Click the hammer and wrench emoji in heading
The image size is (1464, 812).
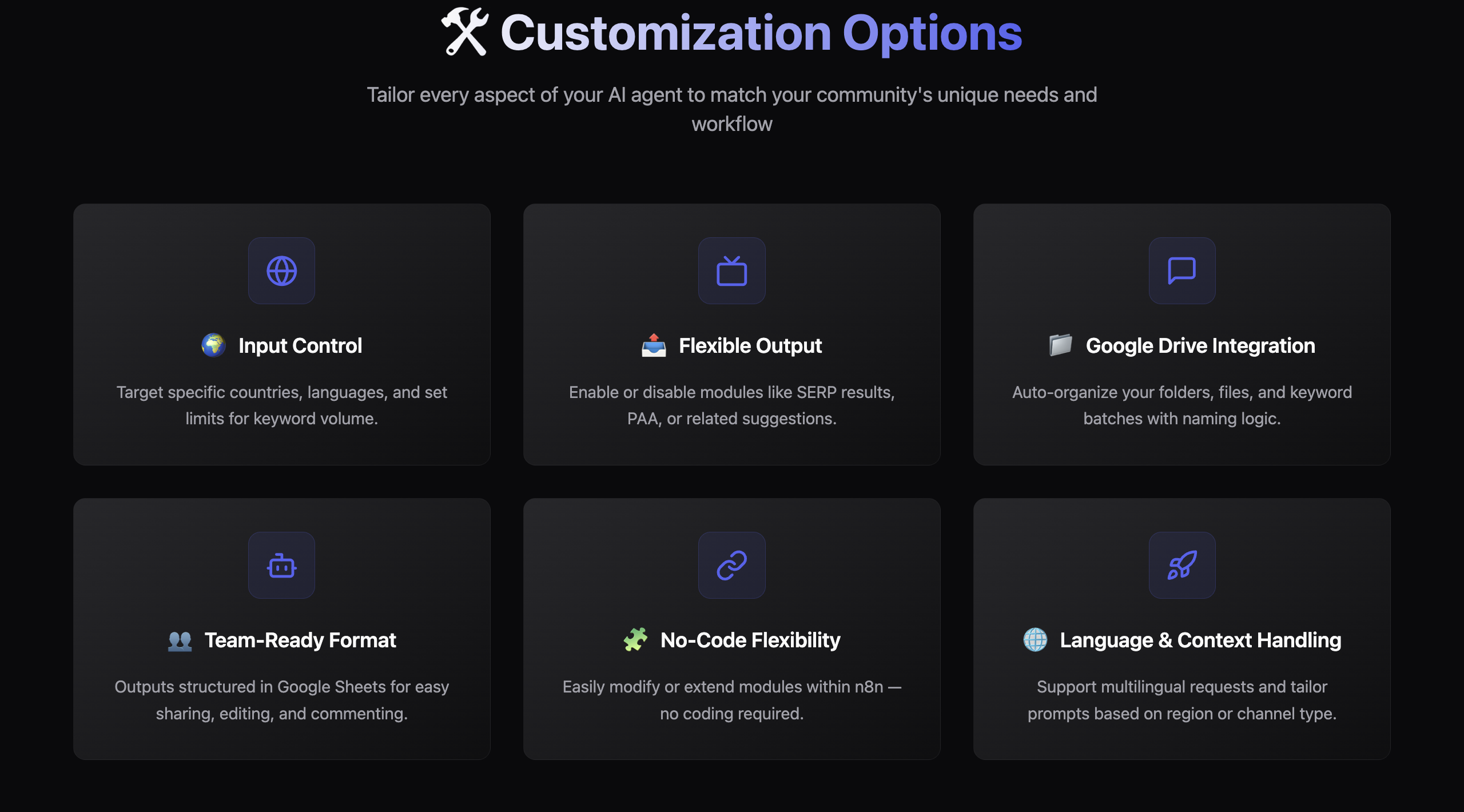click(x=465, y=32)
